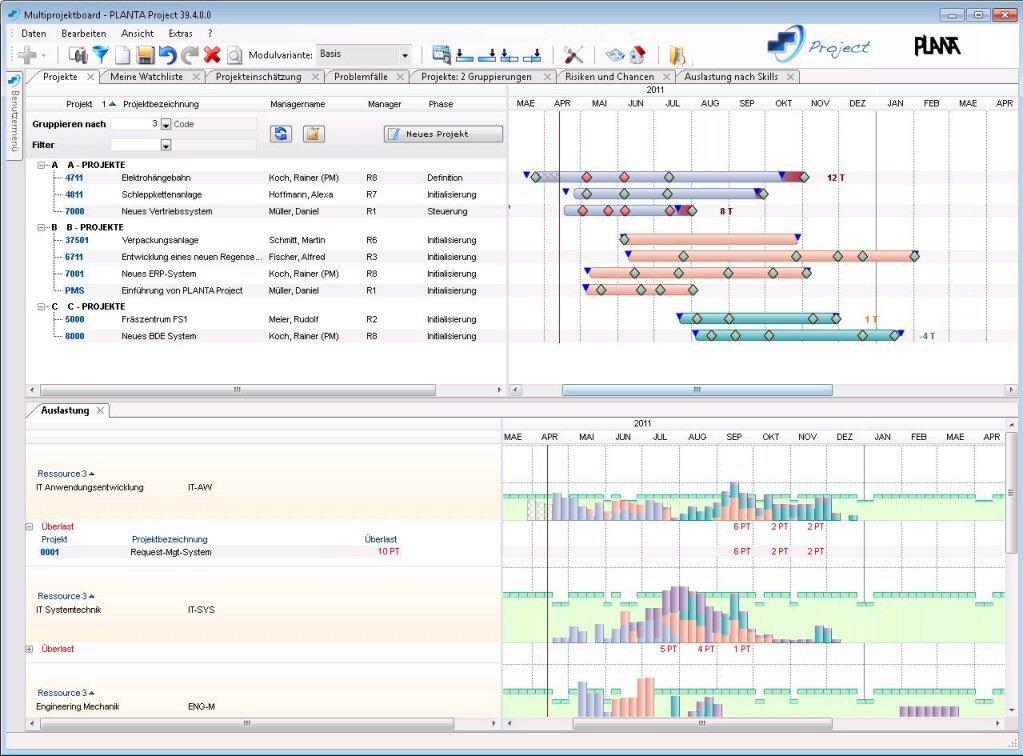Screen dimensions: 1023x756
Task: Click the house icon in toolbar
Action: click(638, 56)
